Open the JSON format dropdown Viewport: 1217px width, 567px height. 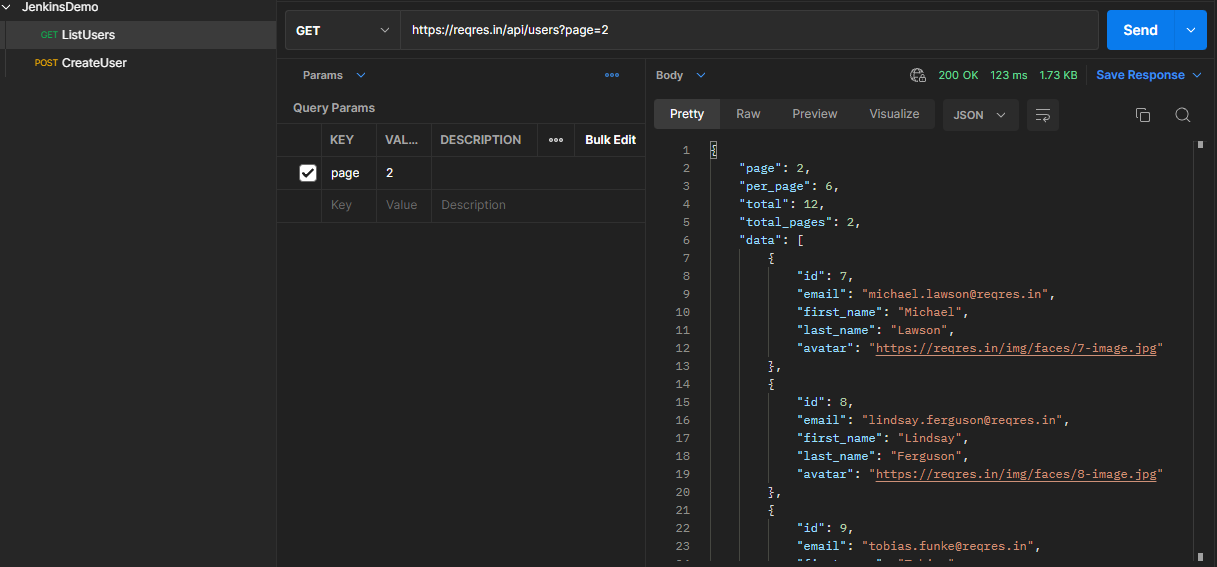click(x=980, y=115)
